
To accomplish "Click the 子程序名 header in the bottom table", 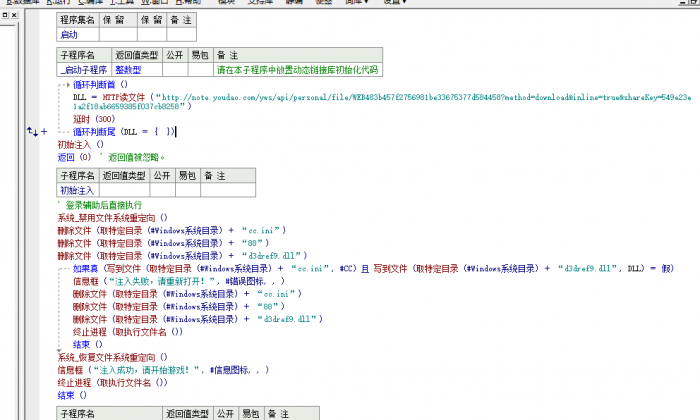I will point(109,414).
